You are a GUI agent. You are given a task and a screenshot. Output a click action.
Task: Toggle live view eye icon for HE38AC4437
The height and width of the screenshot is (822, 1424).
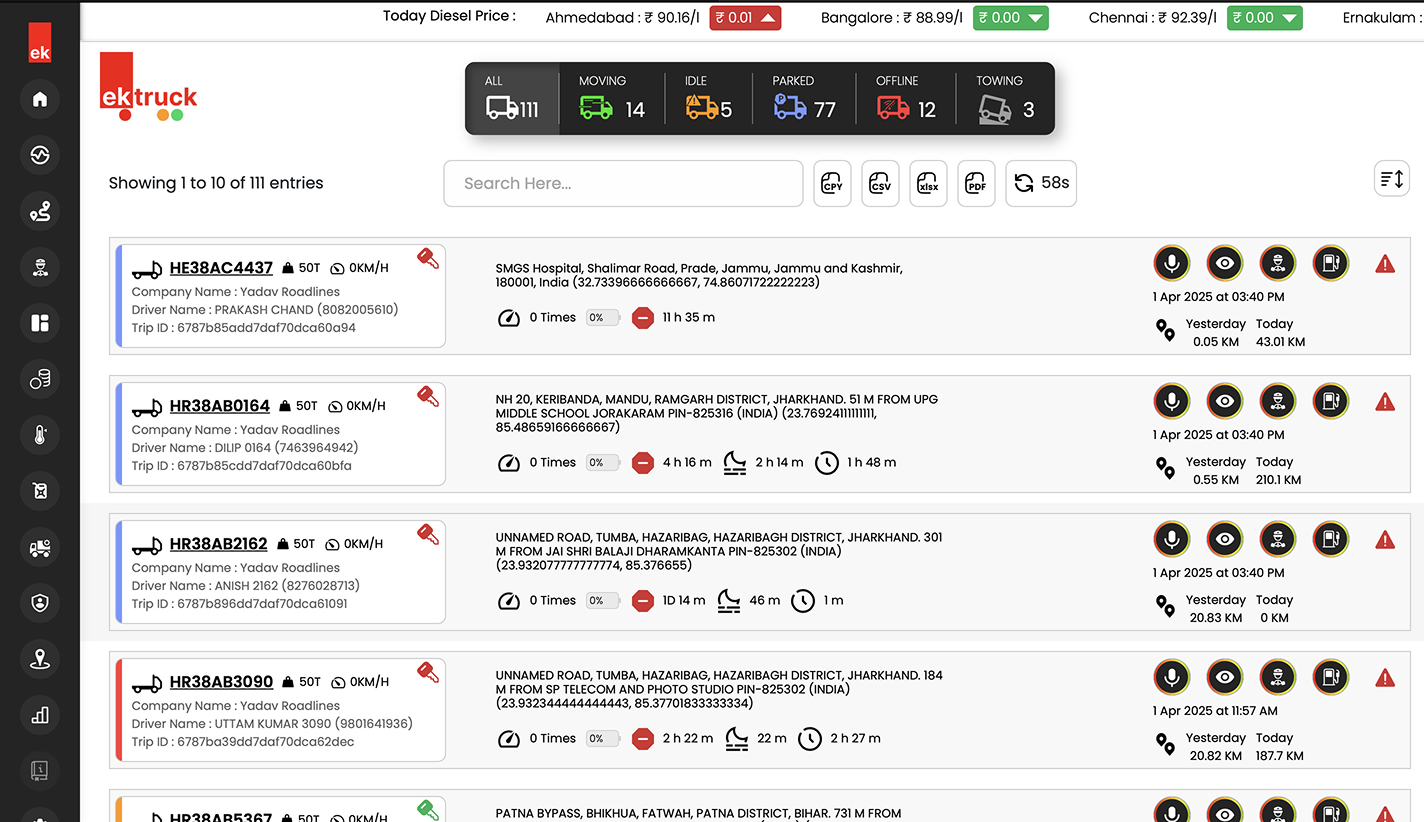[1224, 263]
